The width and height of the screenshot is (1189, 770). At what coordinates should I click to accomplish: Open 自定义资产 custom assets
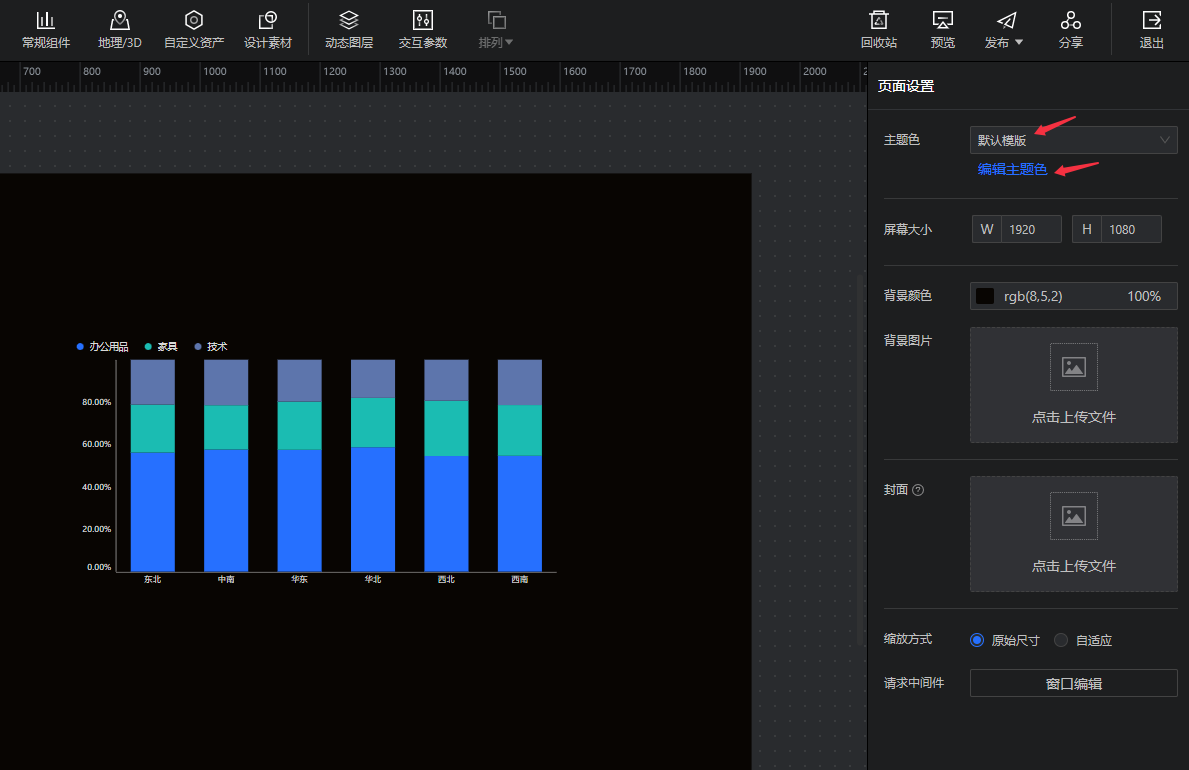[x=194, y=30]
